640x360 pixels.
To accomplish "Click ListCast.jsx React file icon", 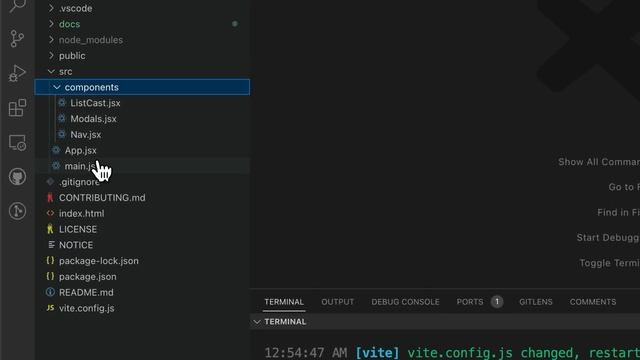I will click(62, 103).
